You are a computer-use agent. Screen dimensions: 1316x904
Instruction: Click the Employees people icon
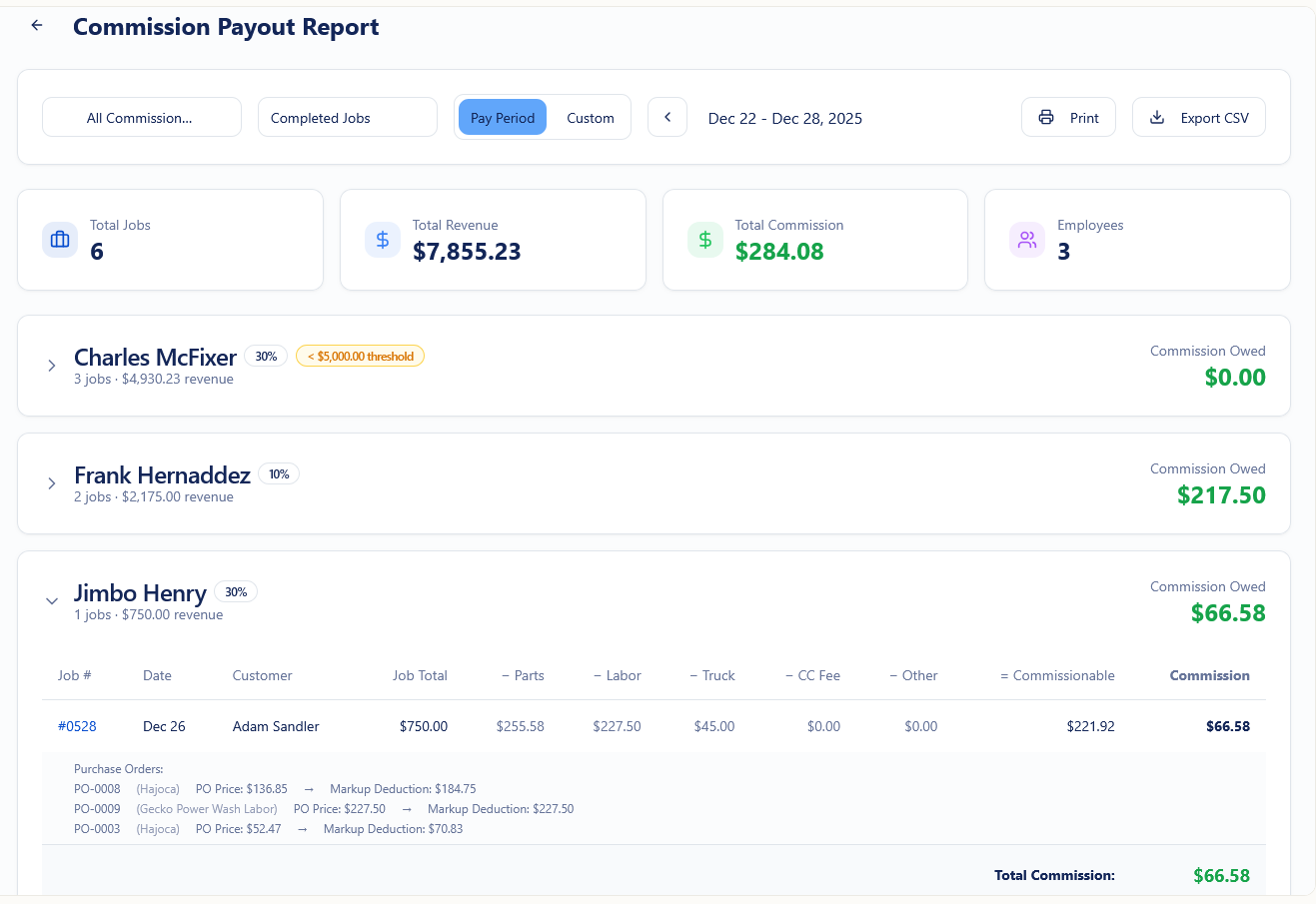pyautogui.click(x=1026, y=239)
